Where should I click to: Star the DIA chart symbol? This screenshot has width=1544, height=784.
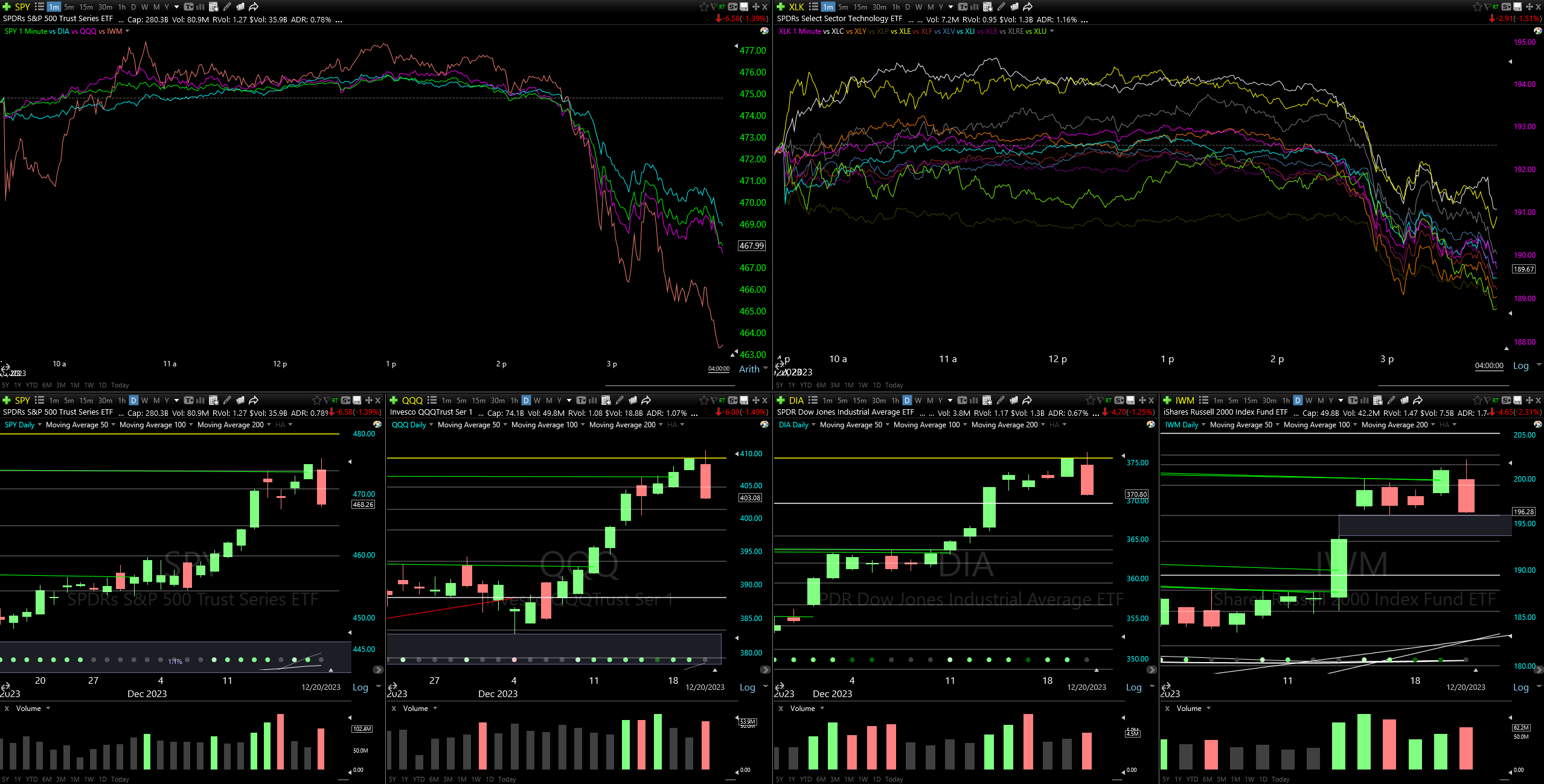click(1090, 400)
